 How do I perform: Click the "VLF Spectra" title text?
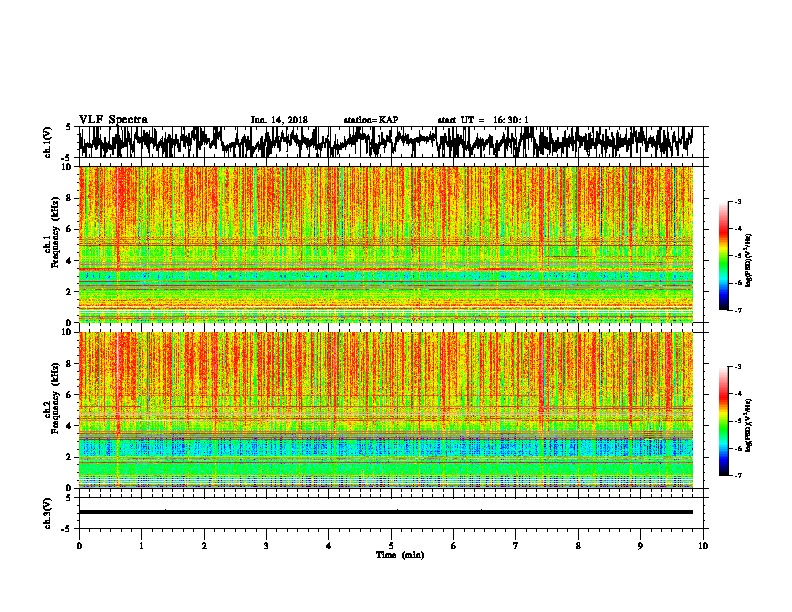coord(113,120)
